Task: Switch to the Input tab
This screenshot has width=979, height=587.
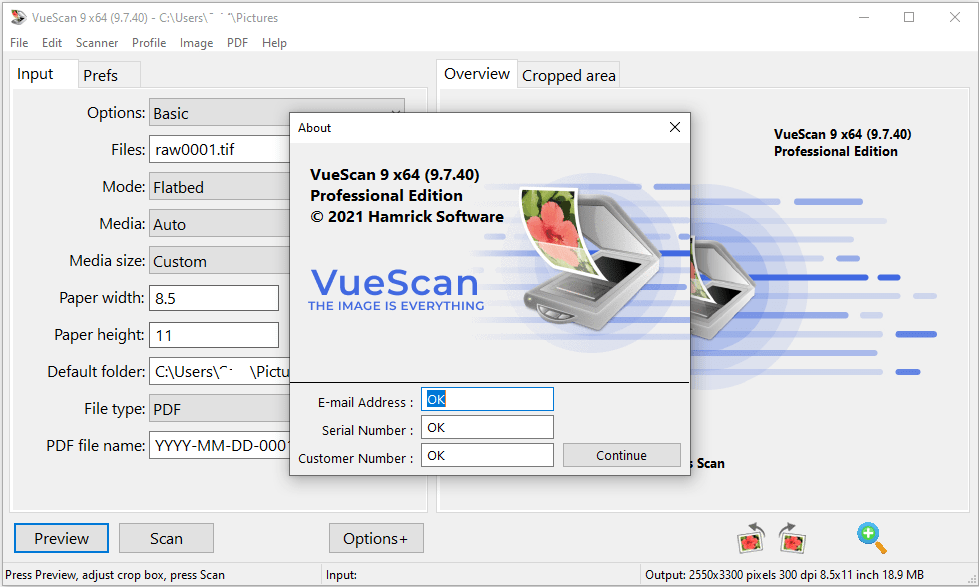Action: coord(44,74)
